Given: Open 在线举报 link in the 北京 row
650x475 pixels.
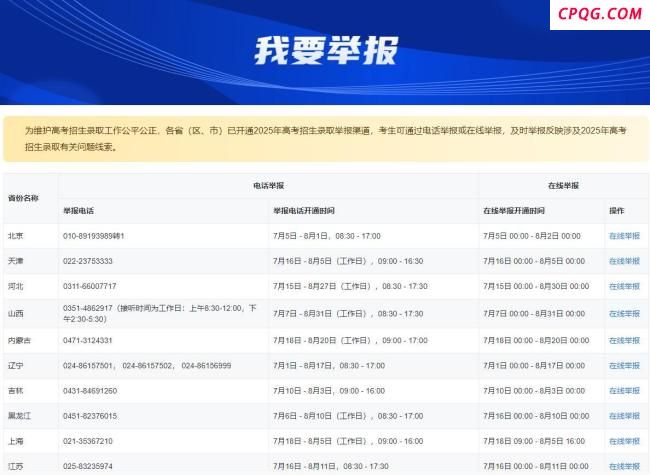Looking at the screenshot, I should pos(624,236).
